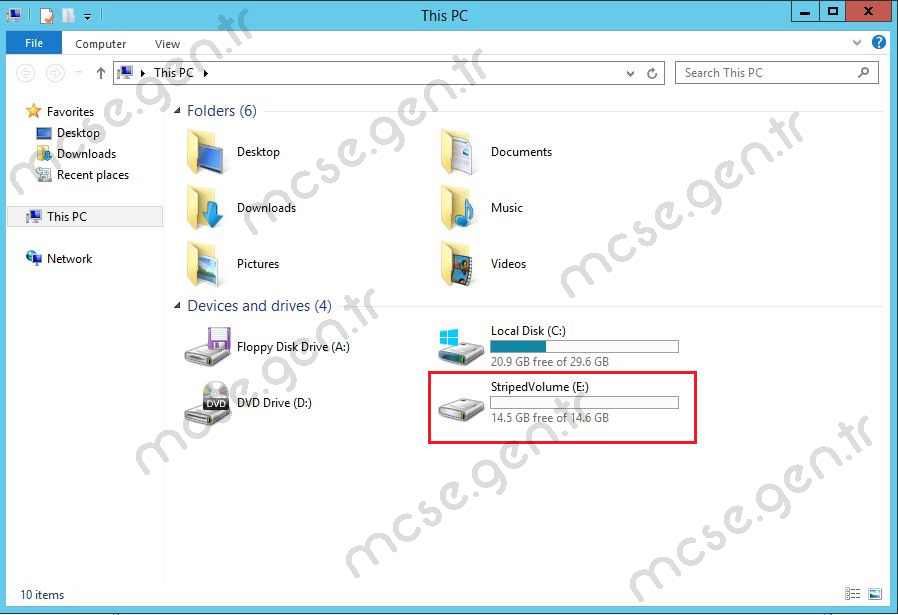Select the Local Disk (C:) drive icon
Image resolution: width=898 pixels, height=615 pixels.
coord(461,346)
